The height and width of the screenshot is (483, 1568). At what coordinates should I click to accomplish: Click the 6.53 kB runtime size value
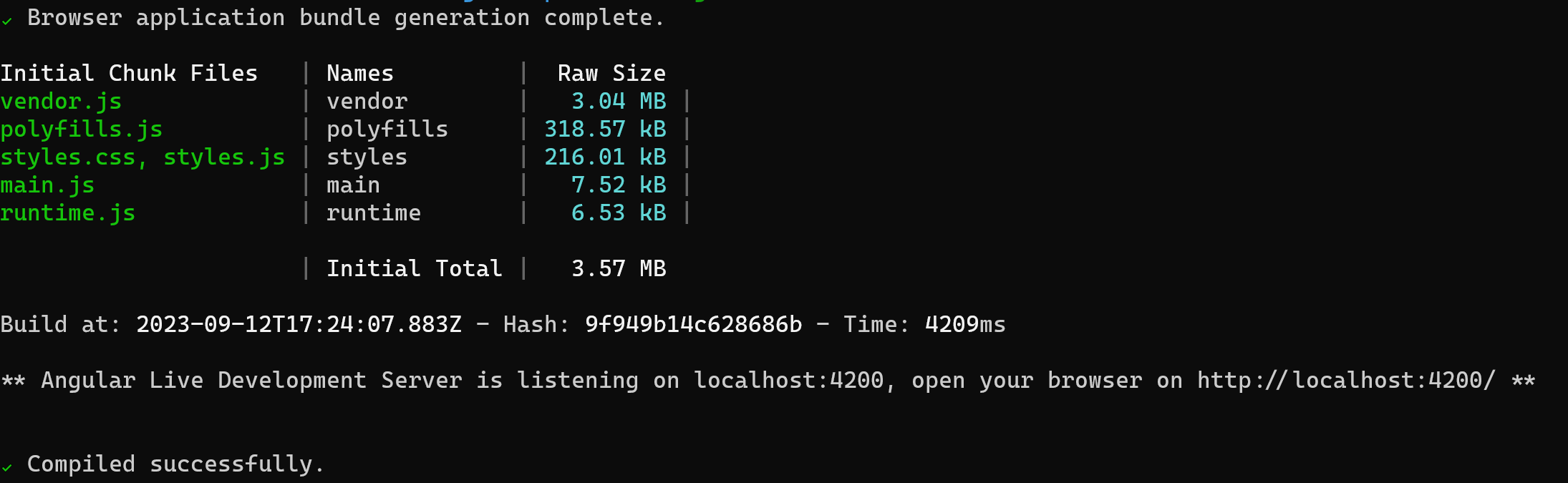619,213
